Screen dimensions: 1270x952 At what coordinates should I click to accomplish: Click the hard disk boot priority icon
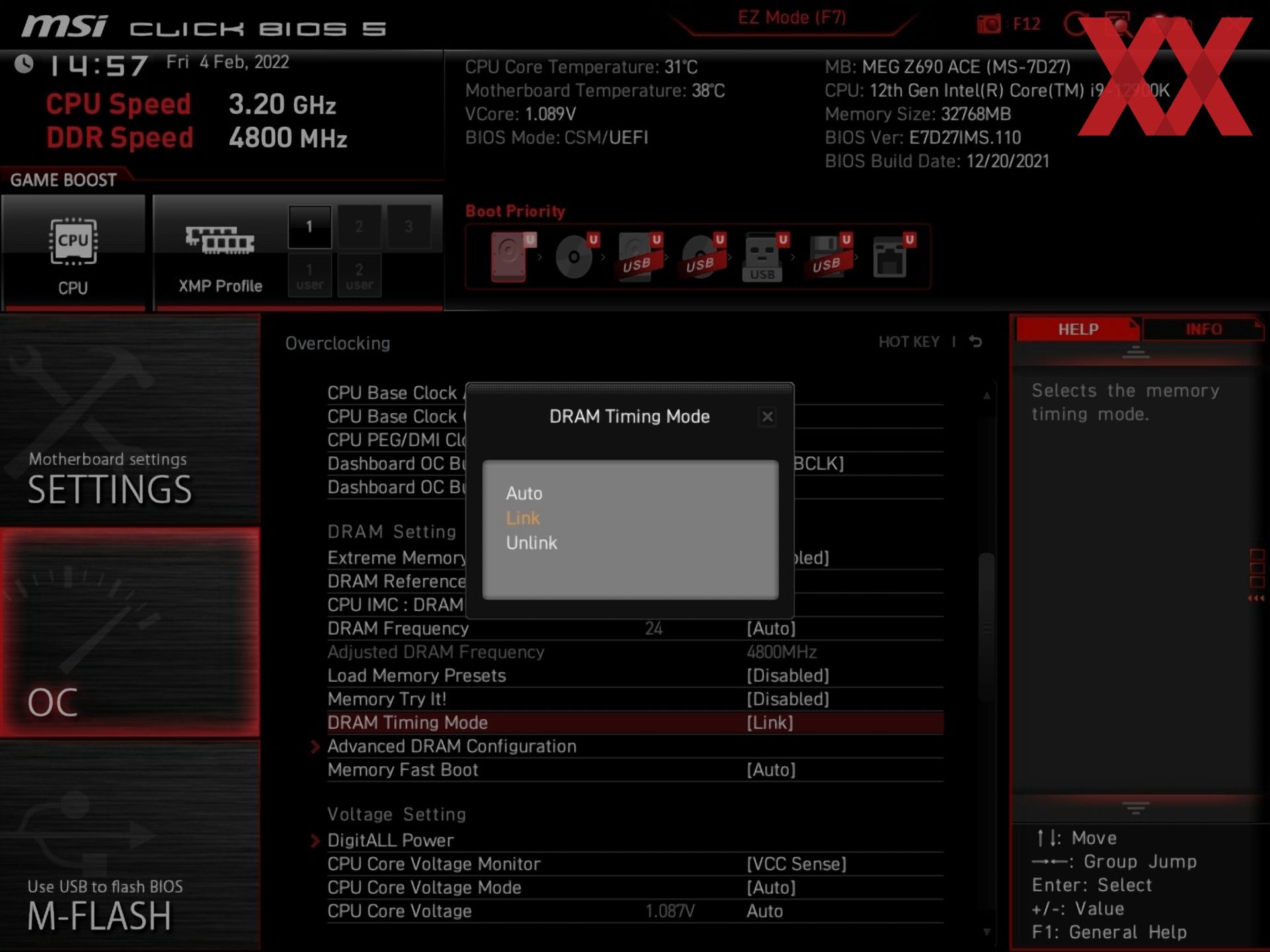[x=512, y=257]
